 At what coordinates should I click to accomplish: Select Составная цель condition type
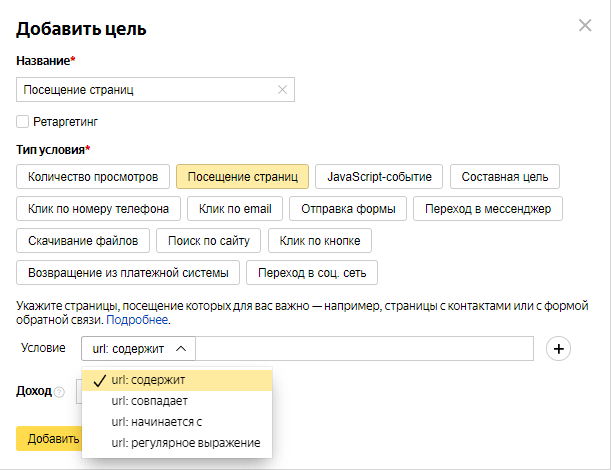point(505,177)
